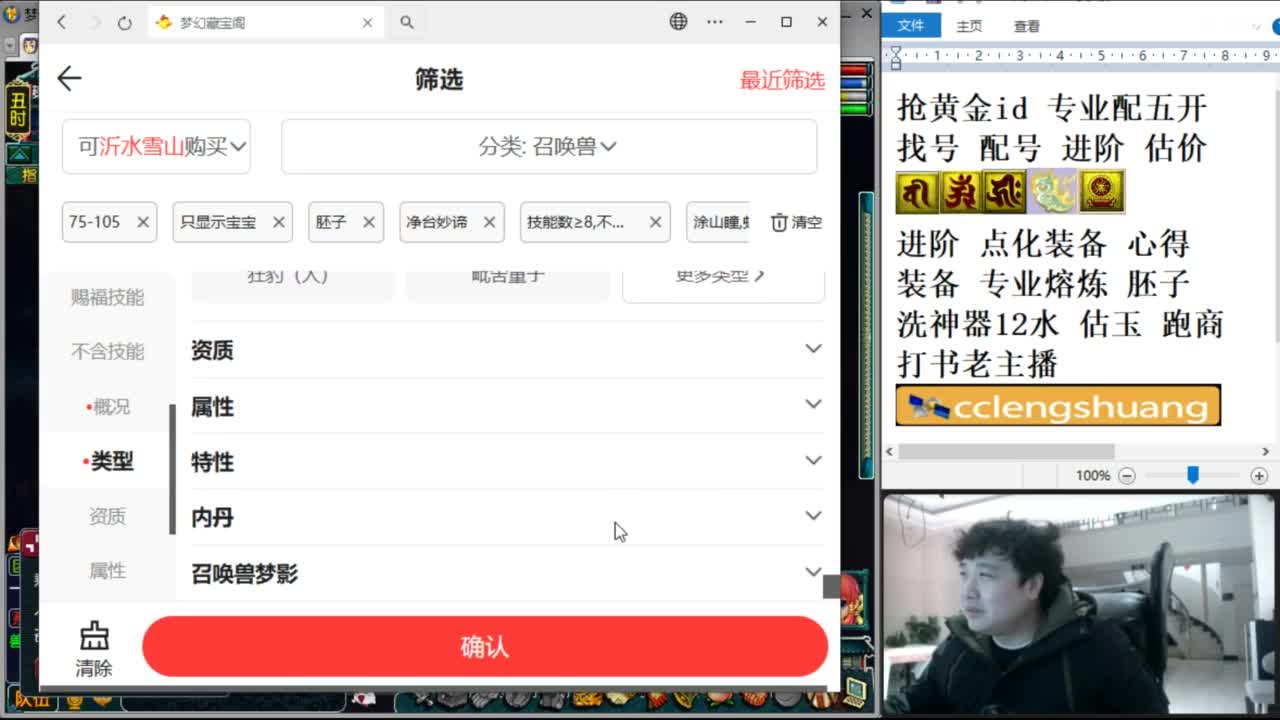This screenshot has width=1280, height=720.
Task: Select 概况 in the left sidebar
Action: point(107,407)
